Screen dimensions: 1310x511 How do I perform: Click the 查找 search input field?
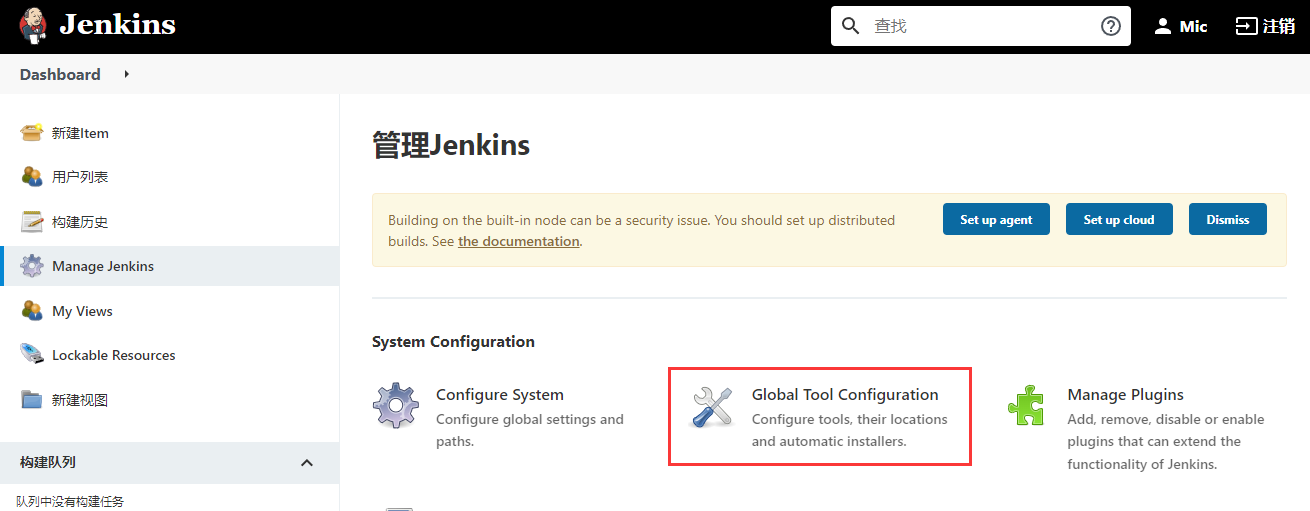[x=980, y=26]
